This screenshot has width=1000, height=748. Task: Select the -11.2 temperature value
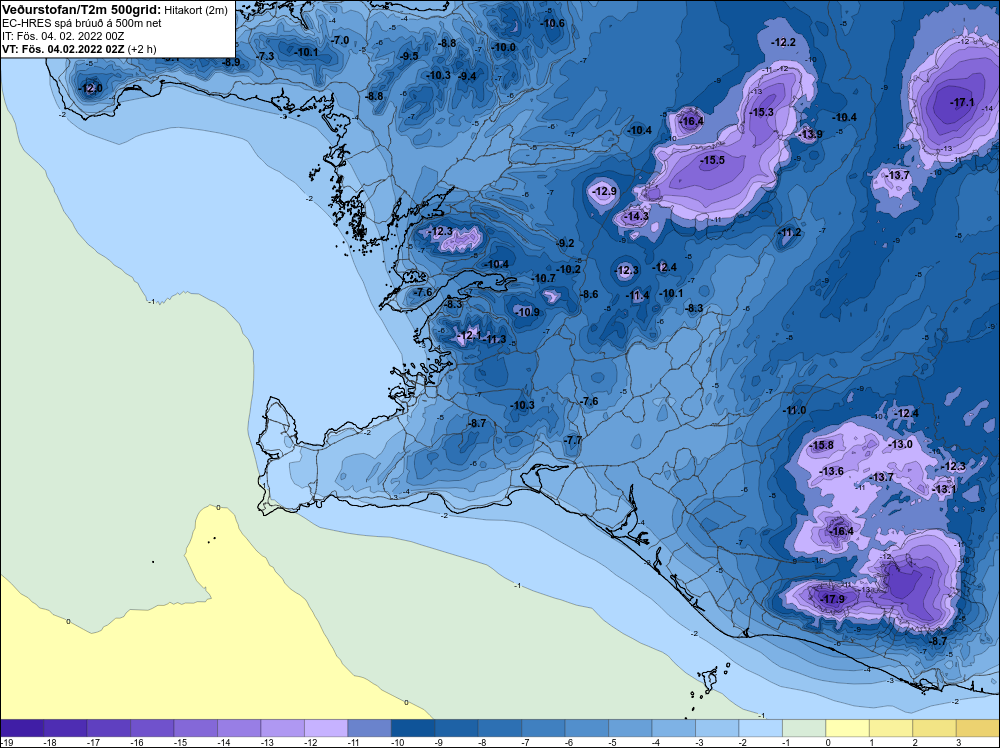click(x=789, y=232)
